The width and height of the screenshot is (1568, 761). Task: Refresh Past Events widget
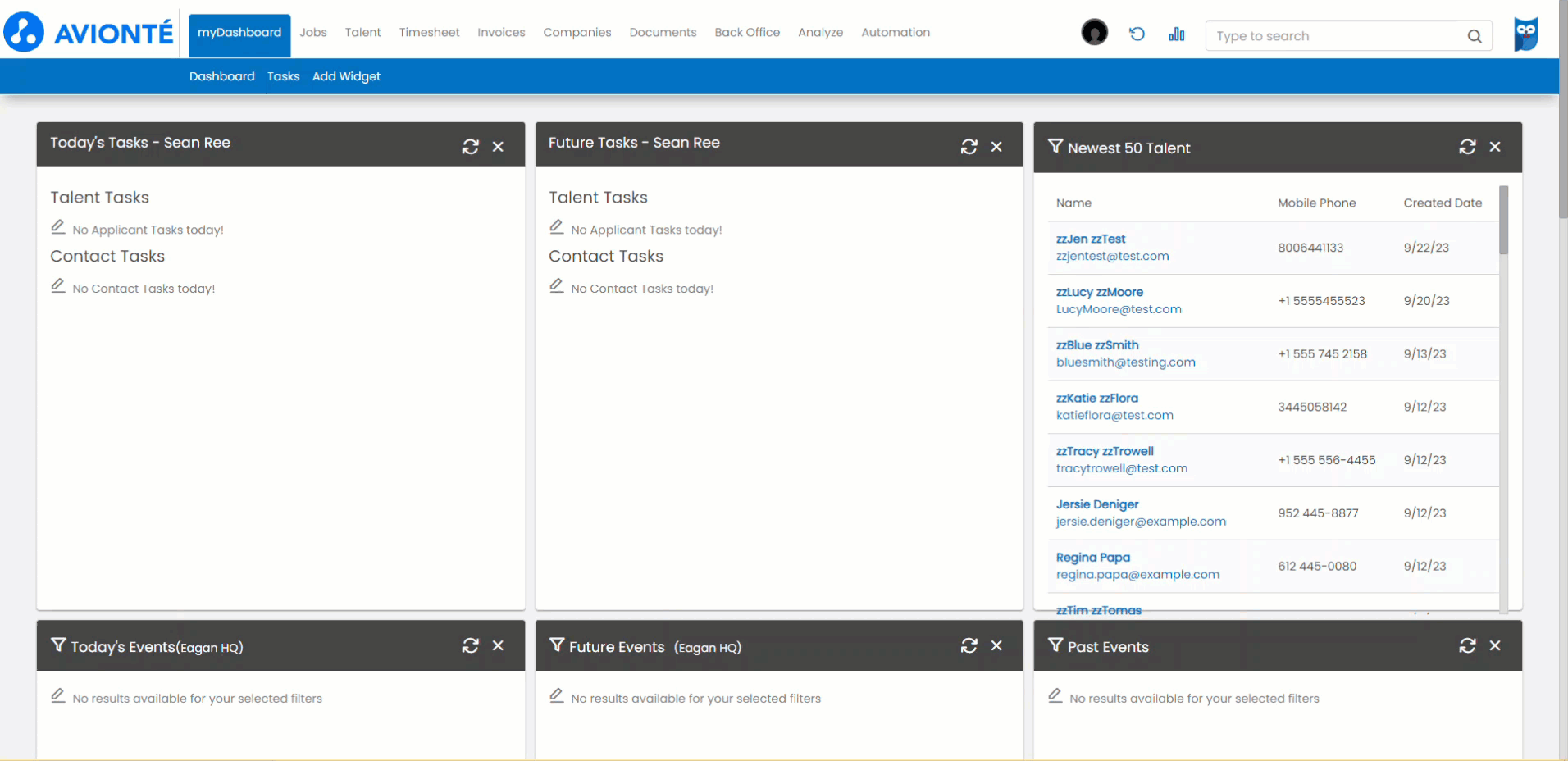[x=1467, y=646]
